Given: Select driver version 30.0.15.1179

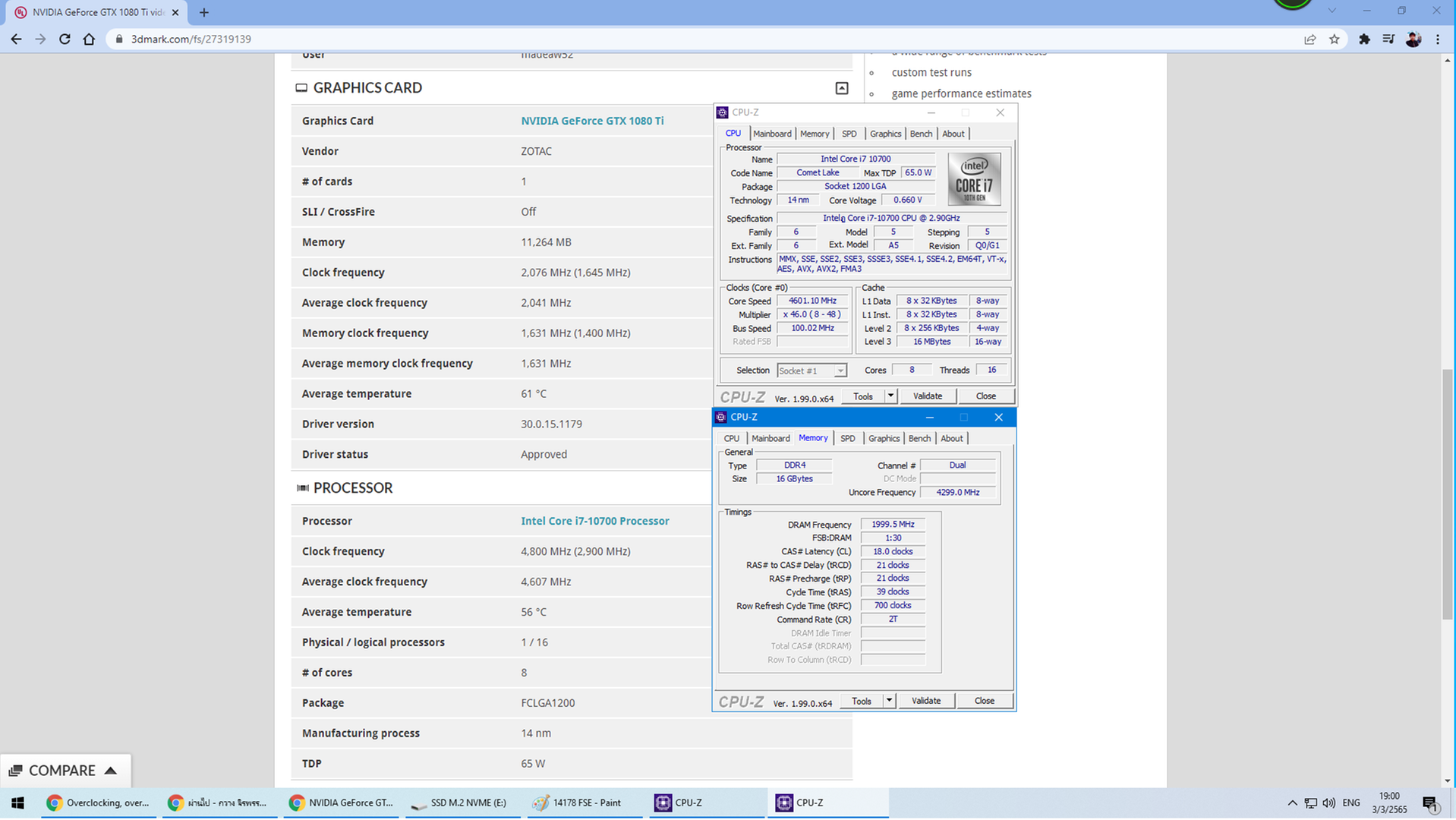Looking at the screenshot, I should click(x=551, y=424).
